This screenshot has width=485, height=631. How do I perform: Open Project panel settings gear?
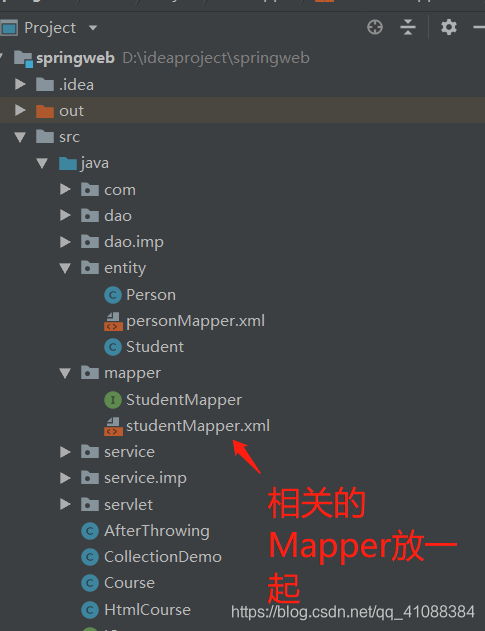(449, 28)
